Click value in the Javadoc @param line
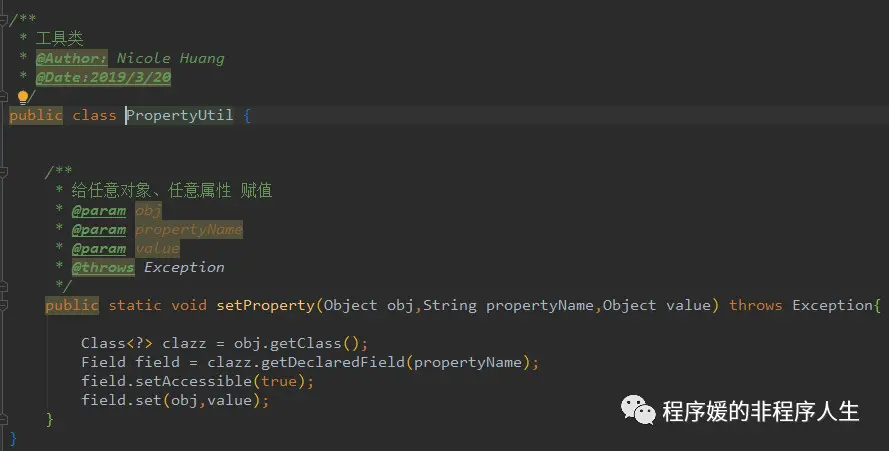Image resolution: width=889 pixels, height=451 pixels. click(157, 248)
